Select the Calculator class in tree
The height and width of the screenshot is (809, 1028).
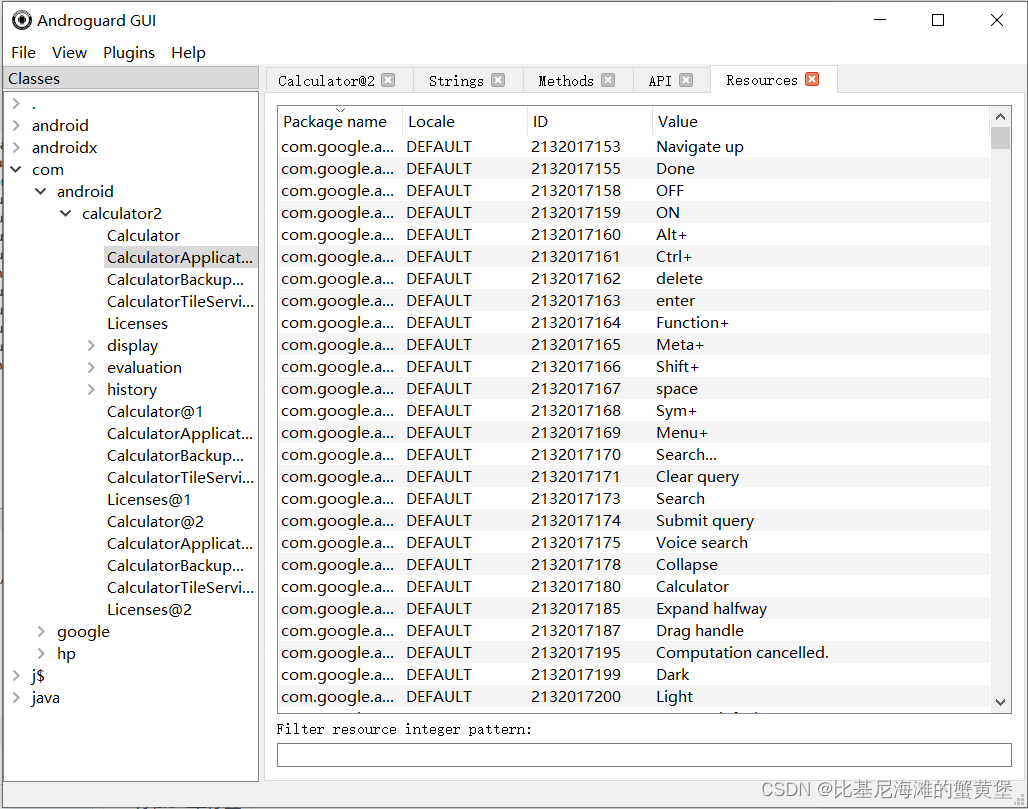[x=144, y=235]
